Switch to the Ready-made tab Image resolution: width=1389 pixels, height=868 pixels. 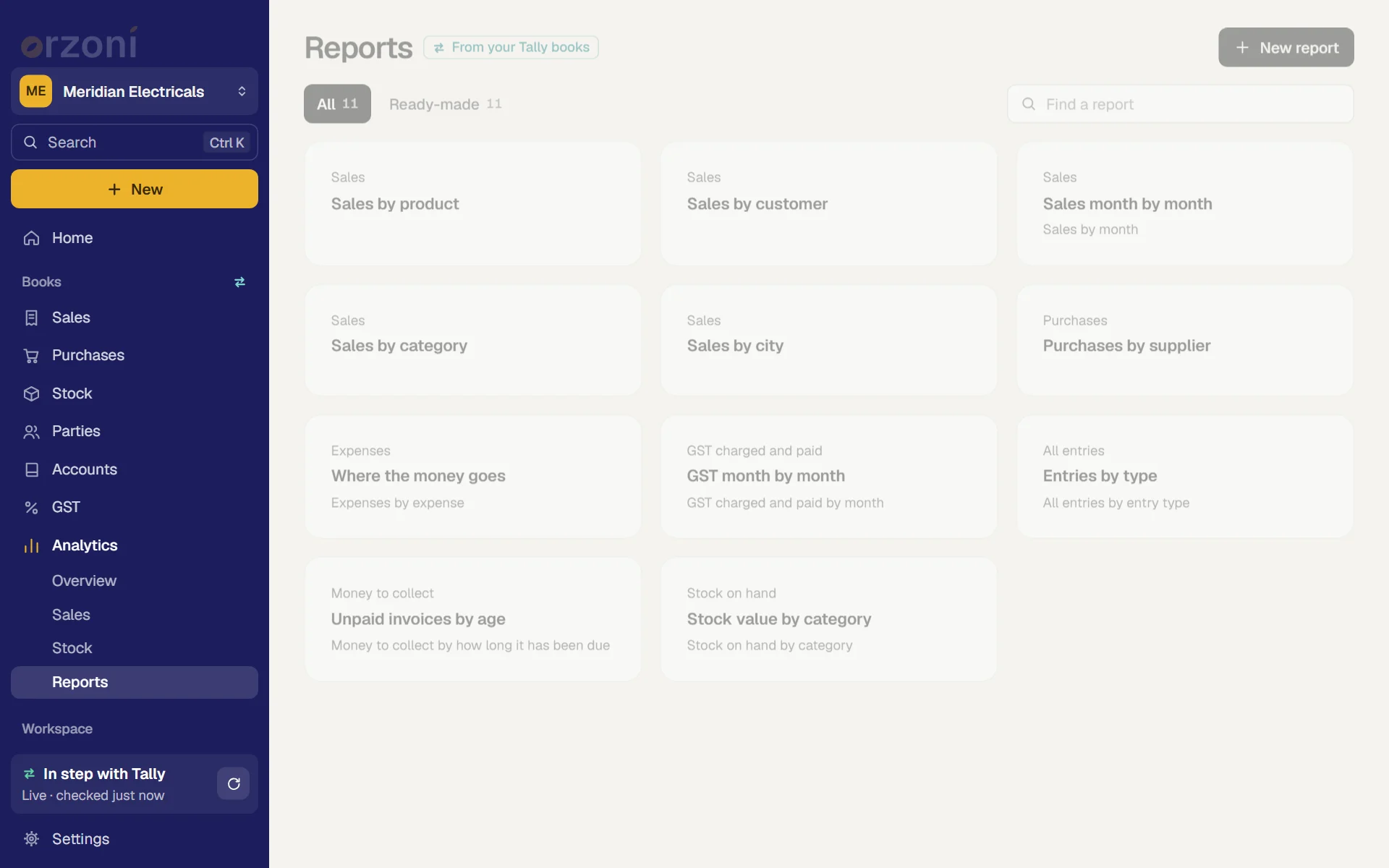point(446,104)
